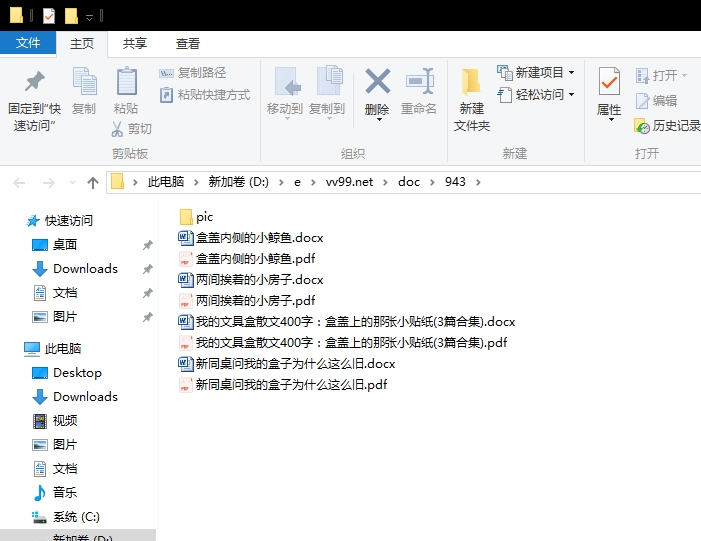Switch to the Share (共享) tab
The width and height of the screenshot is (701, 541).
(135, 43)
